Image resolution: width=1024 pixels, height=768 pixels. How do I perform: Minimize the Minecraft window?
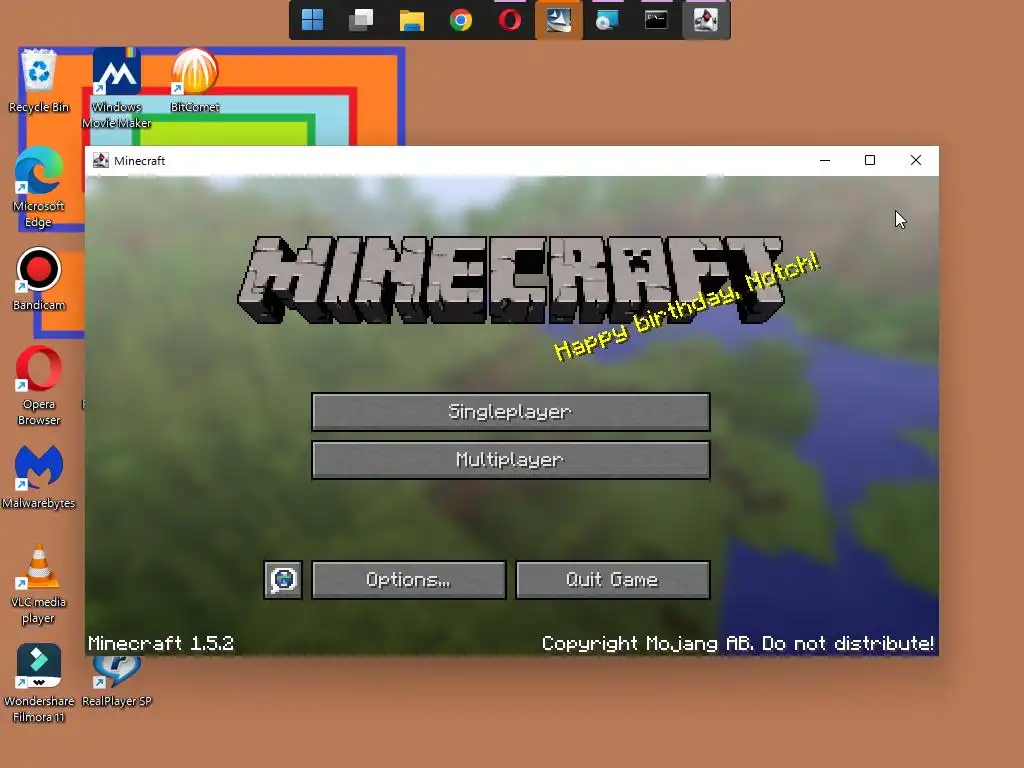point(825,161)
